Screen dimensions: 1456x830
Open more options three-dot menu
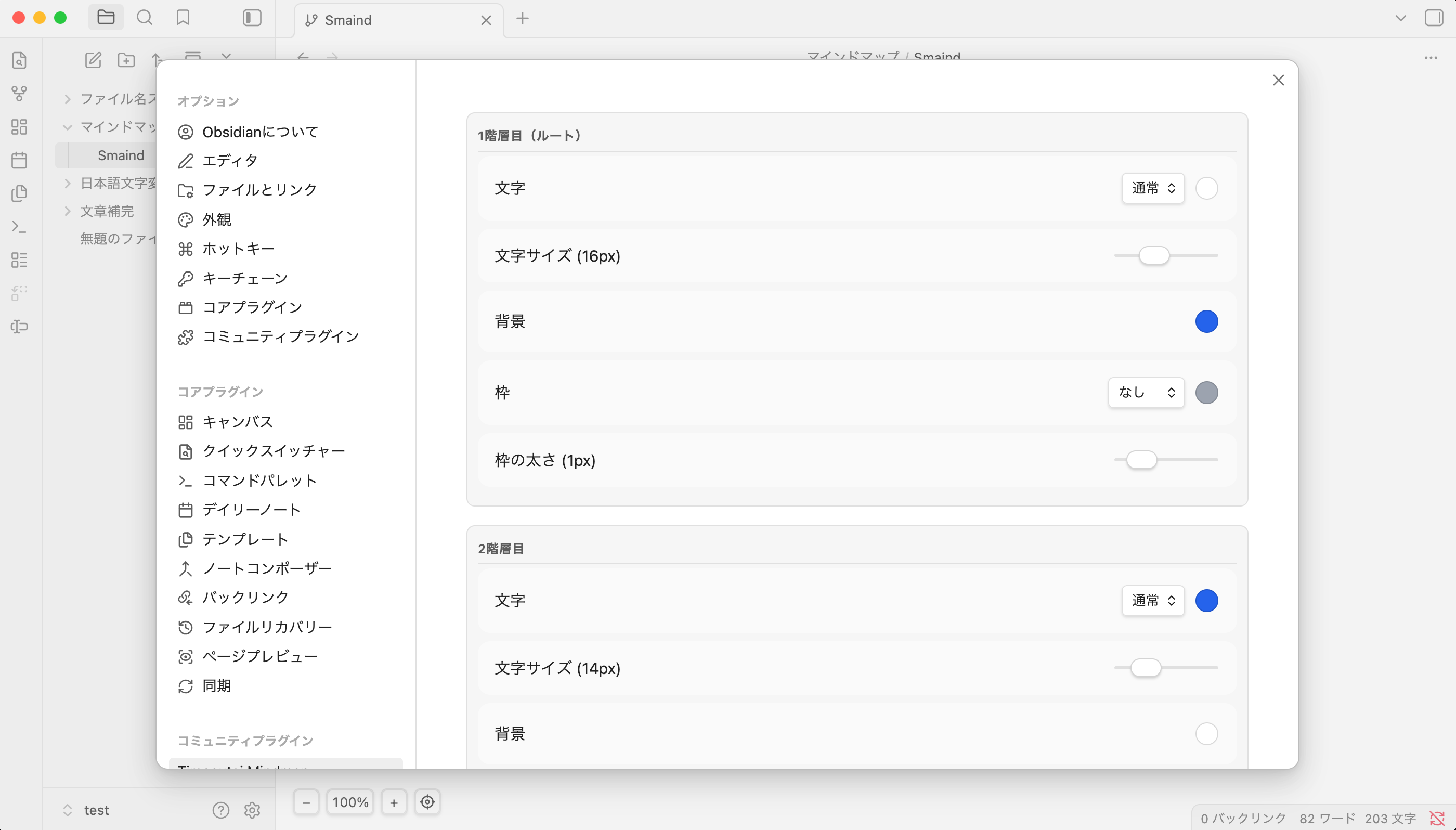coord(1431,58)
